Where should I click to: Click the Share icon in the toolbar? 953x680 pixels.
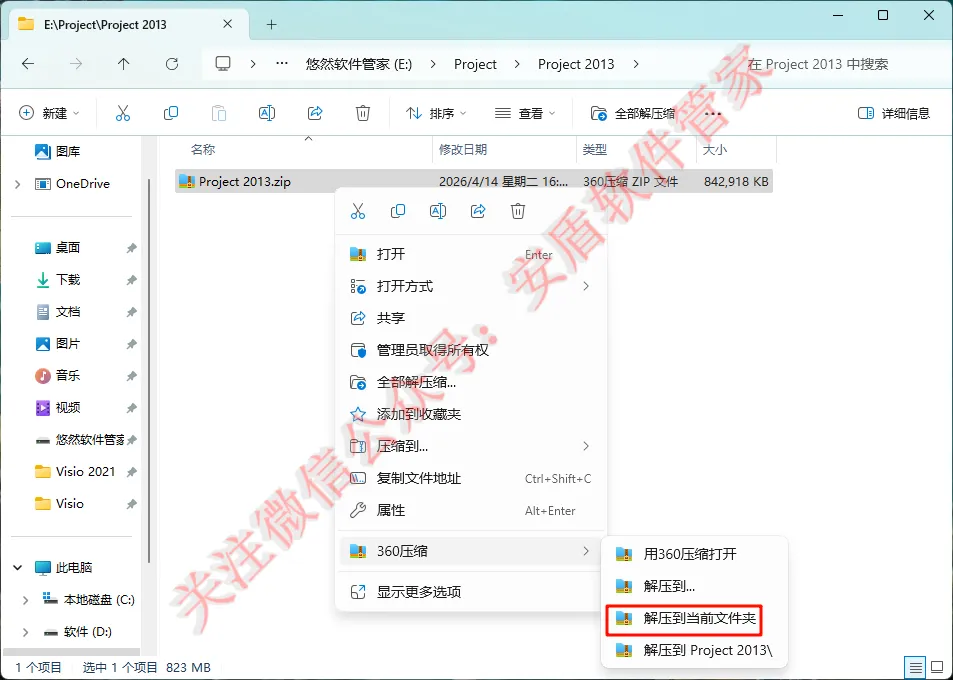(x=315, y=113)
